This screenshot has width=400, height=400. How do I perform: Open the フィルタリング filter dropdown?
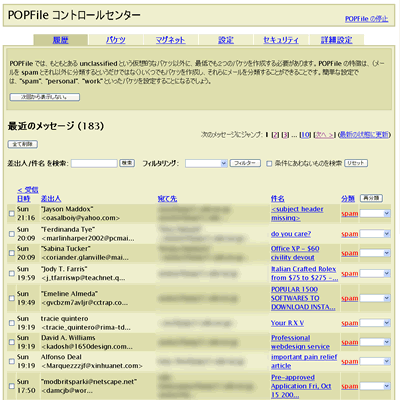(206, 163)
